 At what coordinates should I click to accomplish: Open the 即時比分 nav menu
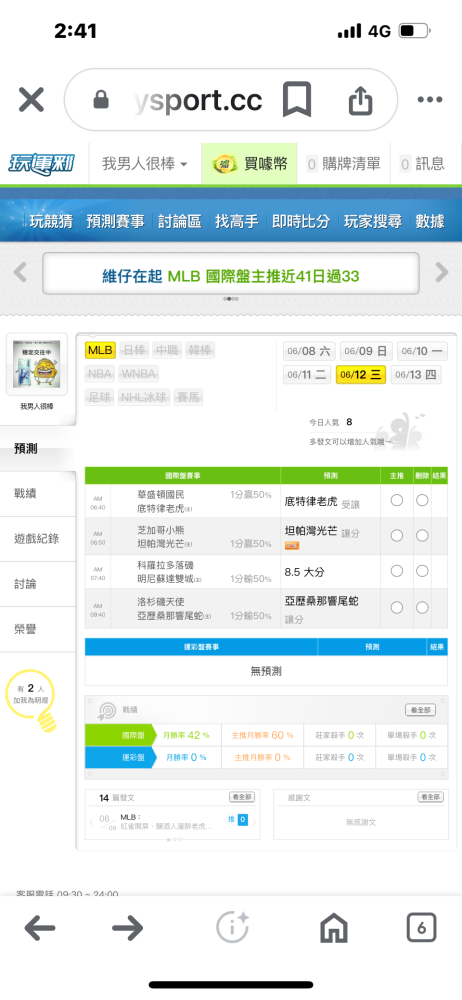301,221
